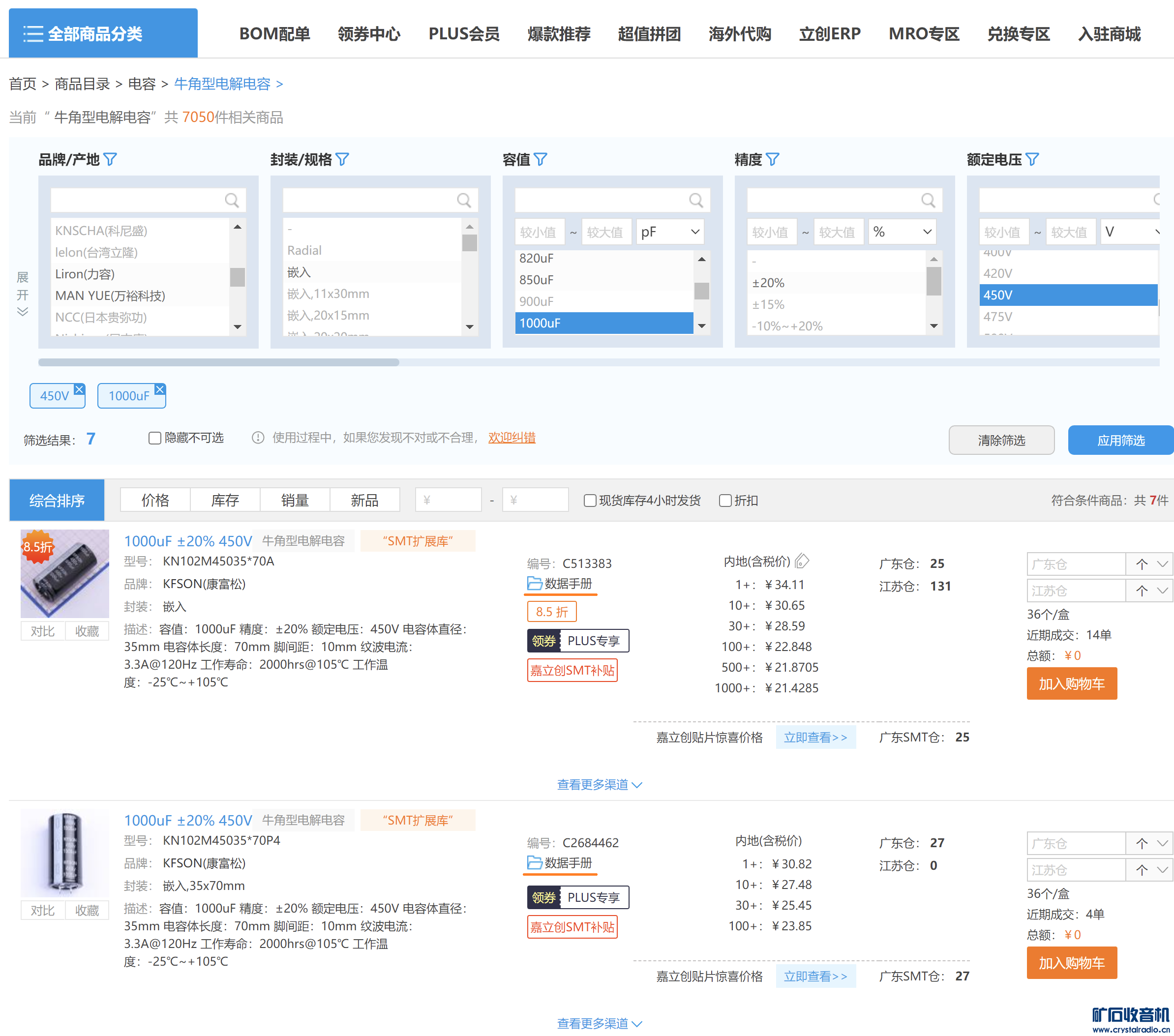Expand 查看更多渠道 under second product
1174x1036 pixels.
600,1023
